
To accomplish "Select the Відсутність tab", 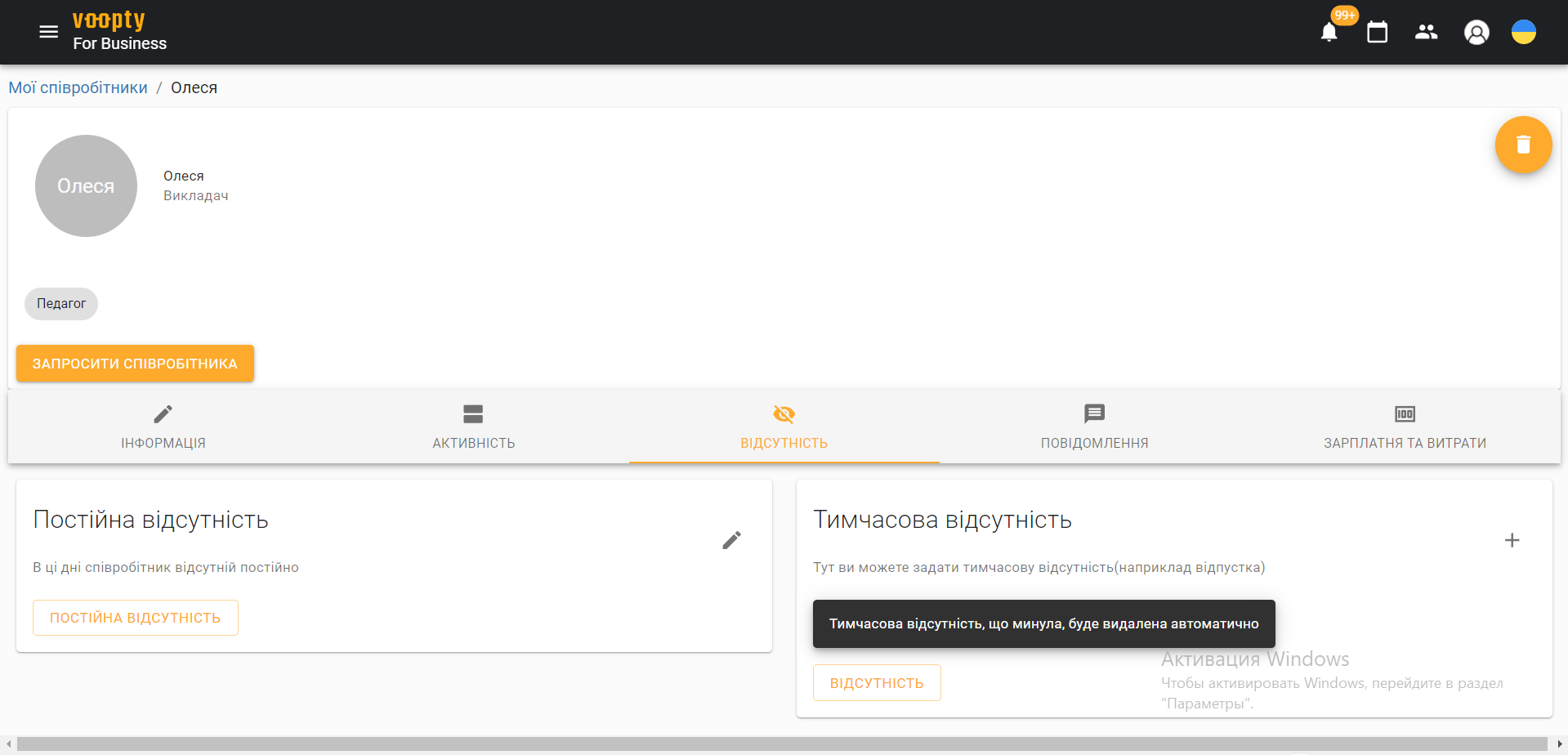I will [784, 427].
